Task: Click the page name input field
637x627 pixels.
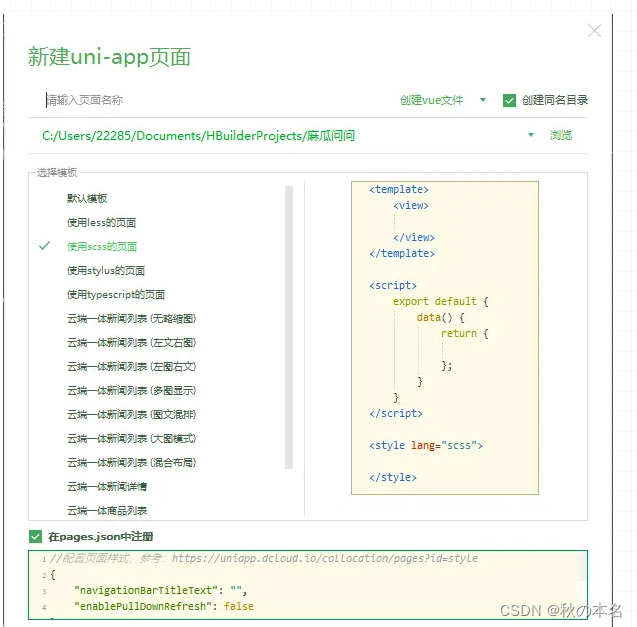Action: coord(211,100)
